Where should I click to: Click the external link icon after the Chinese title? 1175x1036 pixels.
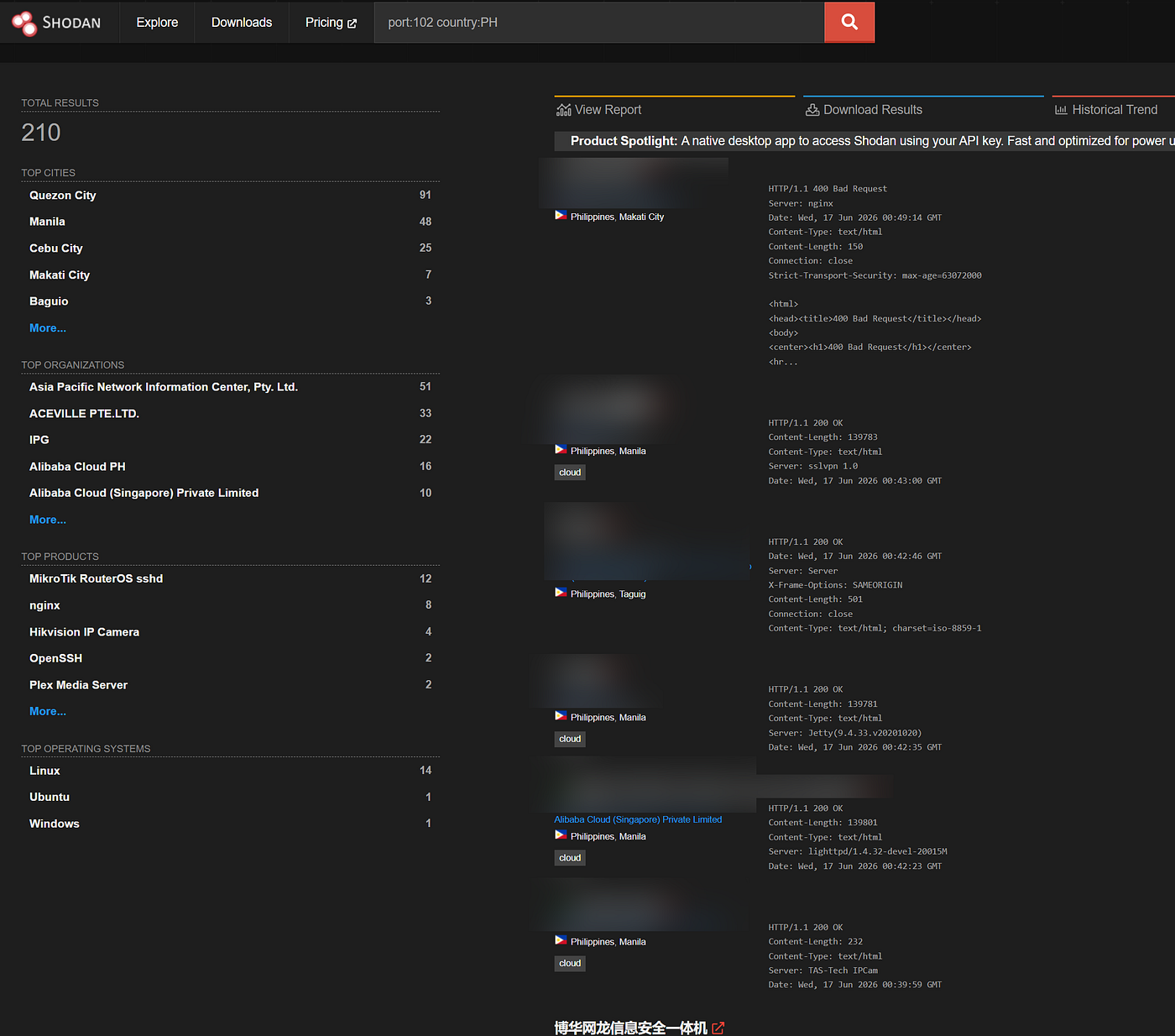click(718, 1028)
